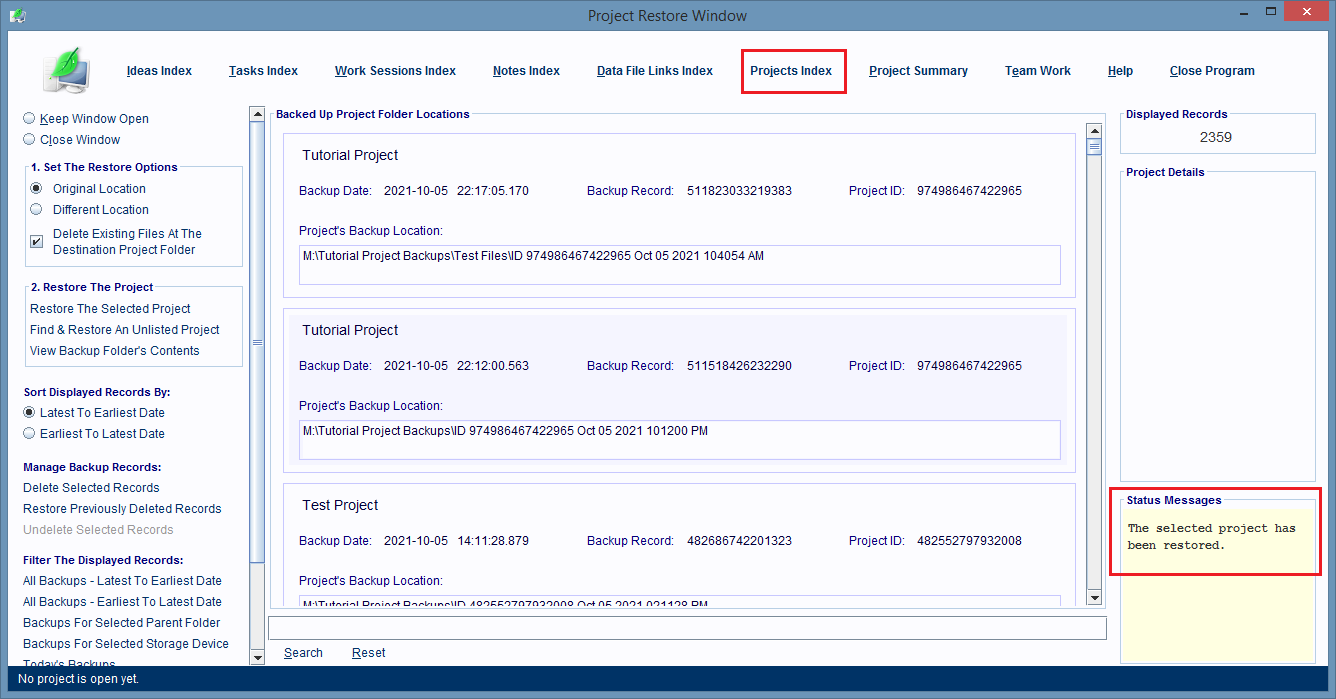
Task: Open Find & Restore An Unlisted Project
Action: pyautogui.click(x=125, y=330)
